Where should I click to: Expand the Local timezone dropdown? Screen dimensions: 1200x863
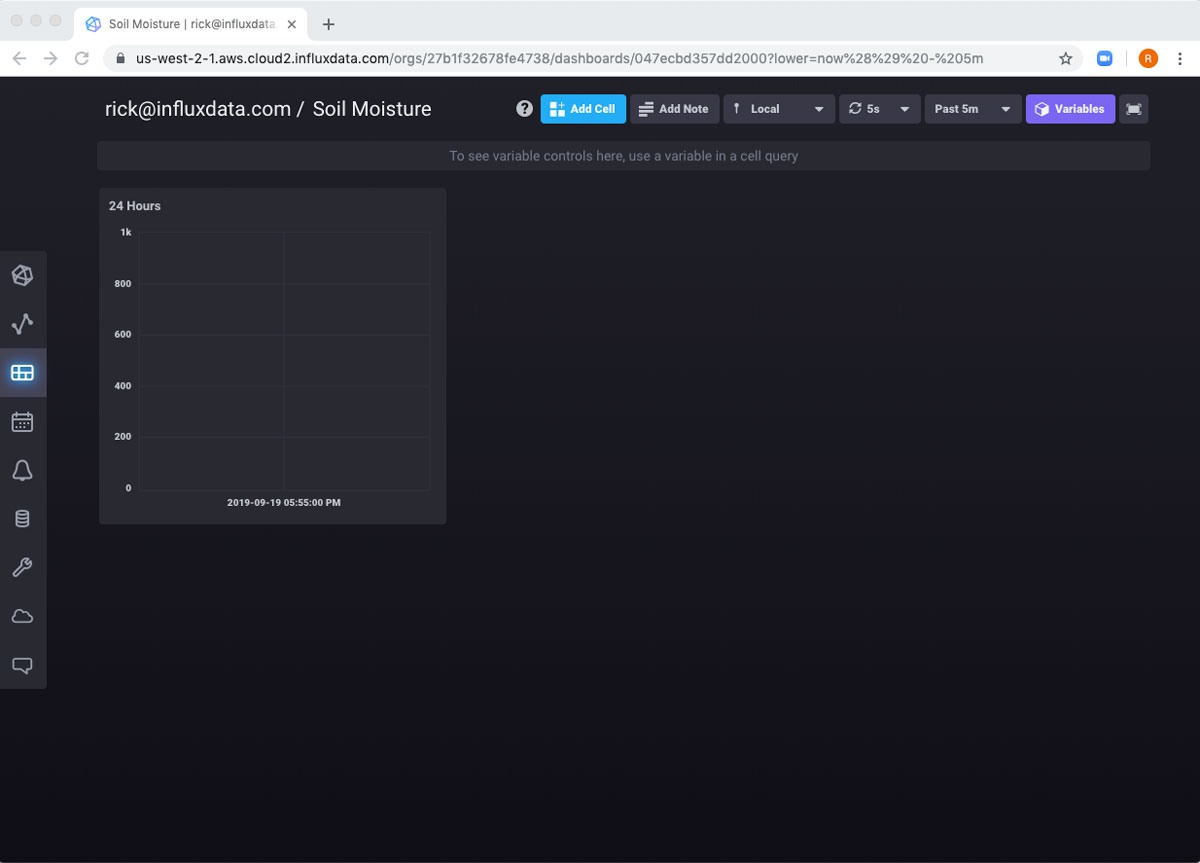click(778, 109)
